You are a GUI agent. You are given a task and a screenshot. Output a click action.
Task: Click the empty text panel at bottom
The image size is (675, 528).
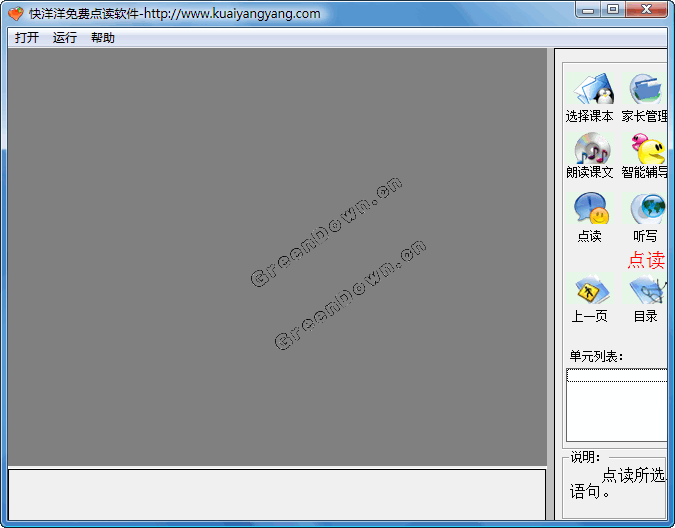pyautogui.click(x=277, y=494)
